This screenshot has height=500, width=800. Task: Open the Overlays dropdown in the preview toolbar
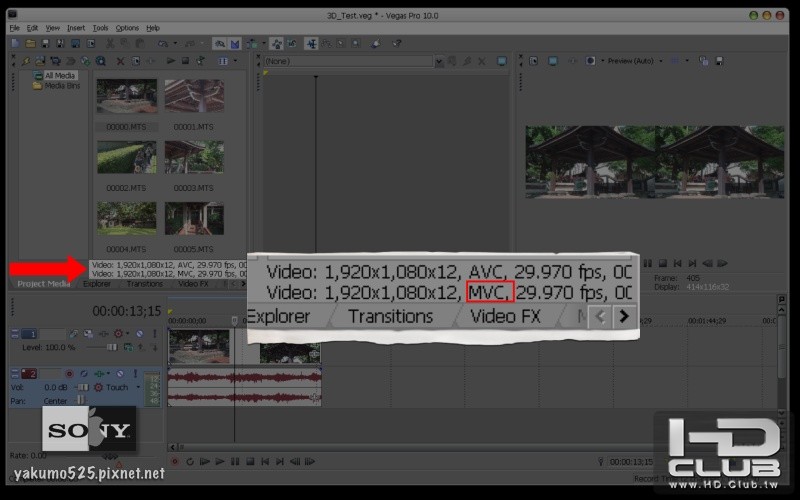(687, 61)
